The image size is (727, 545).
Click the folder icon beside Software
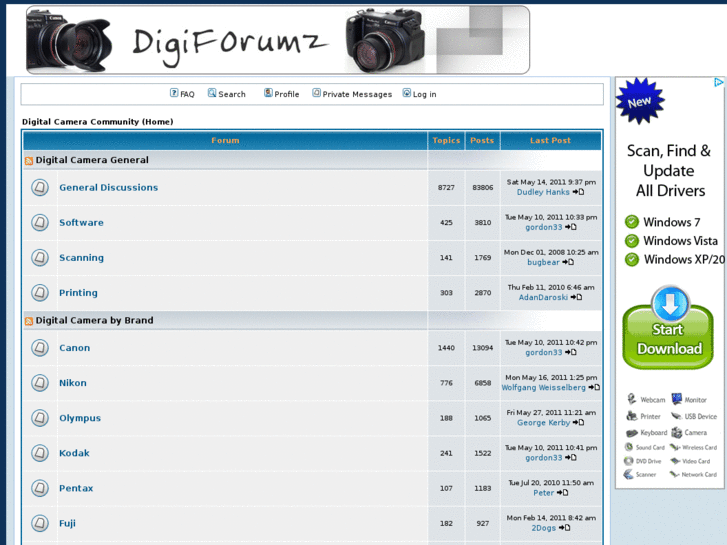[x=40, y=223]
